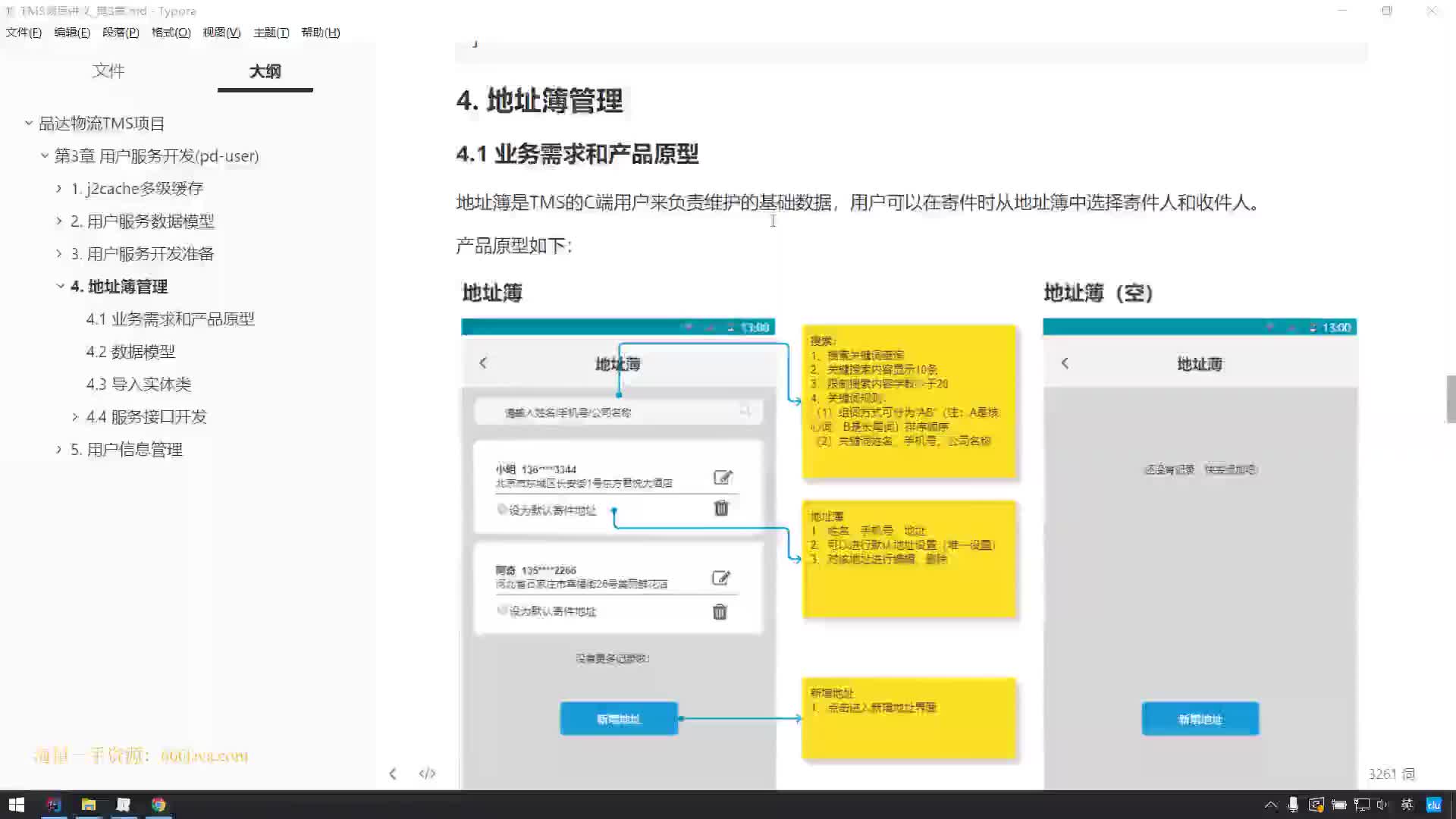Click the microphone tray icon
This screenshot has width=1456, height=819.
pyautogui.click(x=1293, y=805)
